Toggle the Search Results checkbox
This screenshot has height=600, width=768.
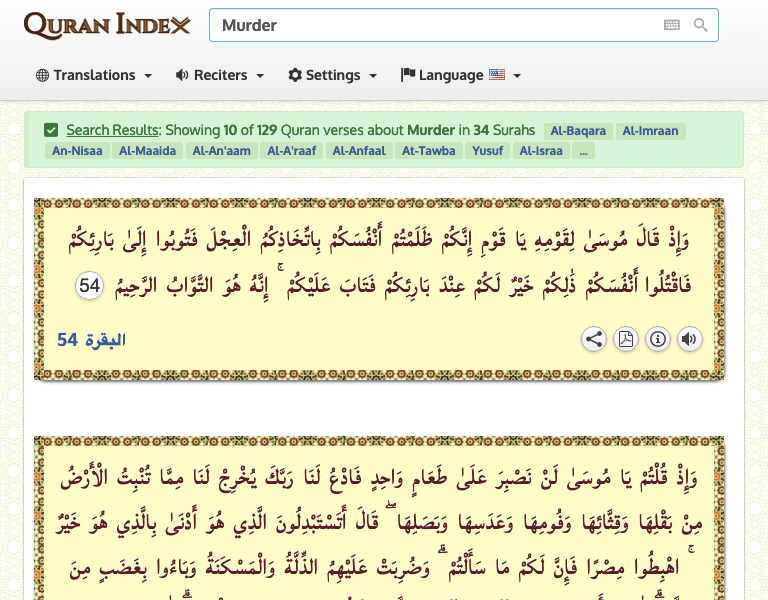(x=51, y=130)
